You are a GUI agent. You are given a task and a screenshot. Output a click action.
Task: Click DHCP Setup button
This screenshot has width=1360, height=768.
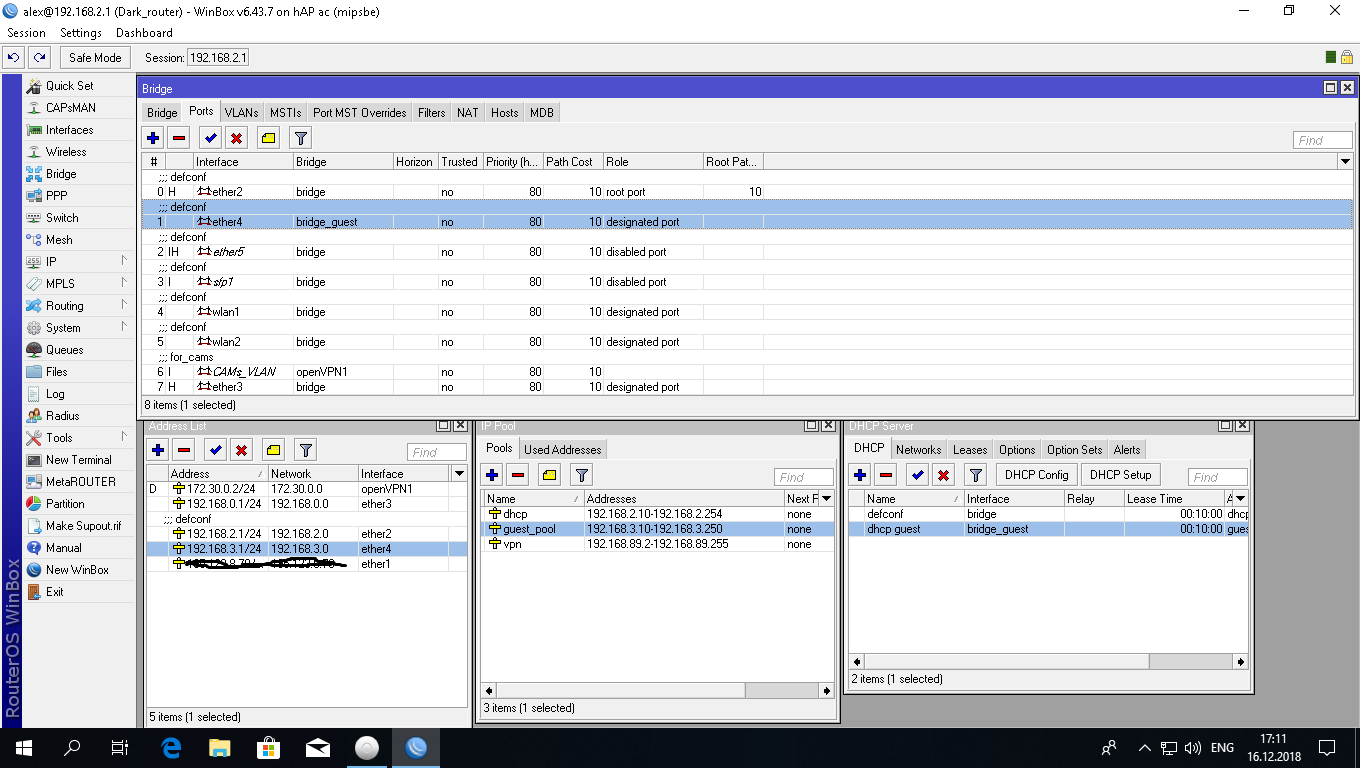[x=1120, y=475]
